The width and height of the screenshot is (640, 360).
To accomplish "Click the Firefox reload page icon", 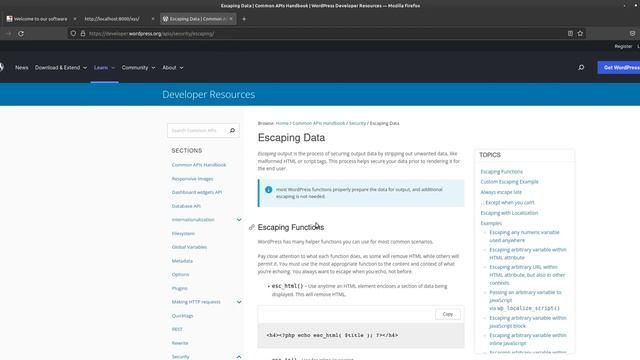I will coord(21,33).
